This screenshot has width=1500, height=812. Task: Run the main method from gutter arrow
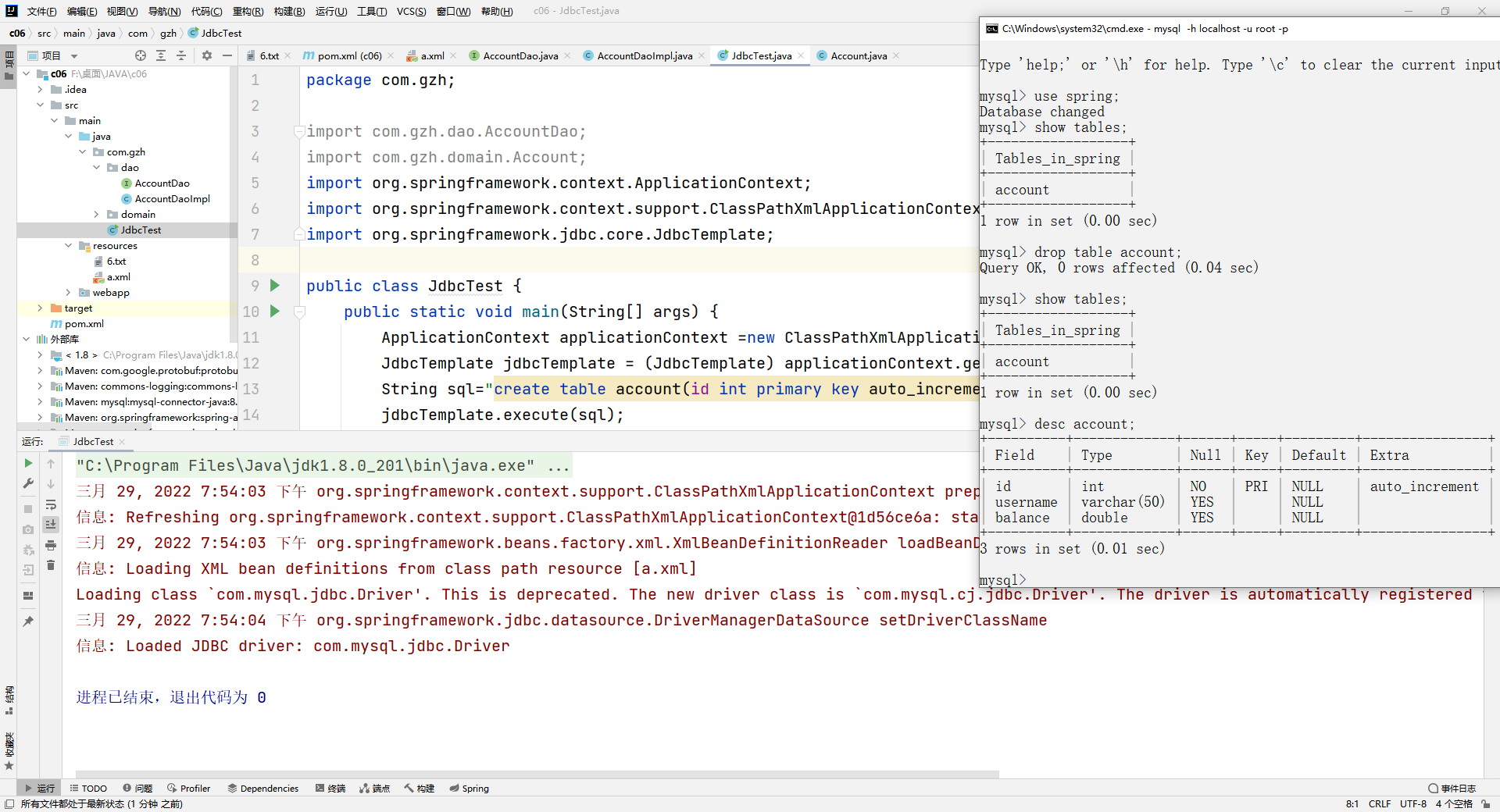pos(275,312)
